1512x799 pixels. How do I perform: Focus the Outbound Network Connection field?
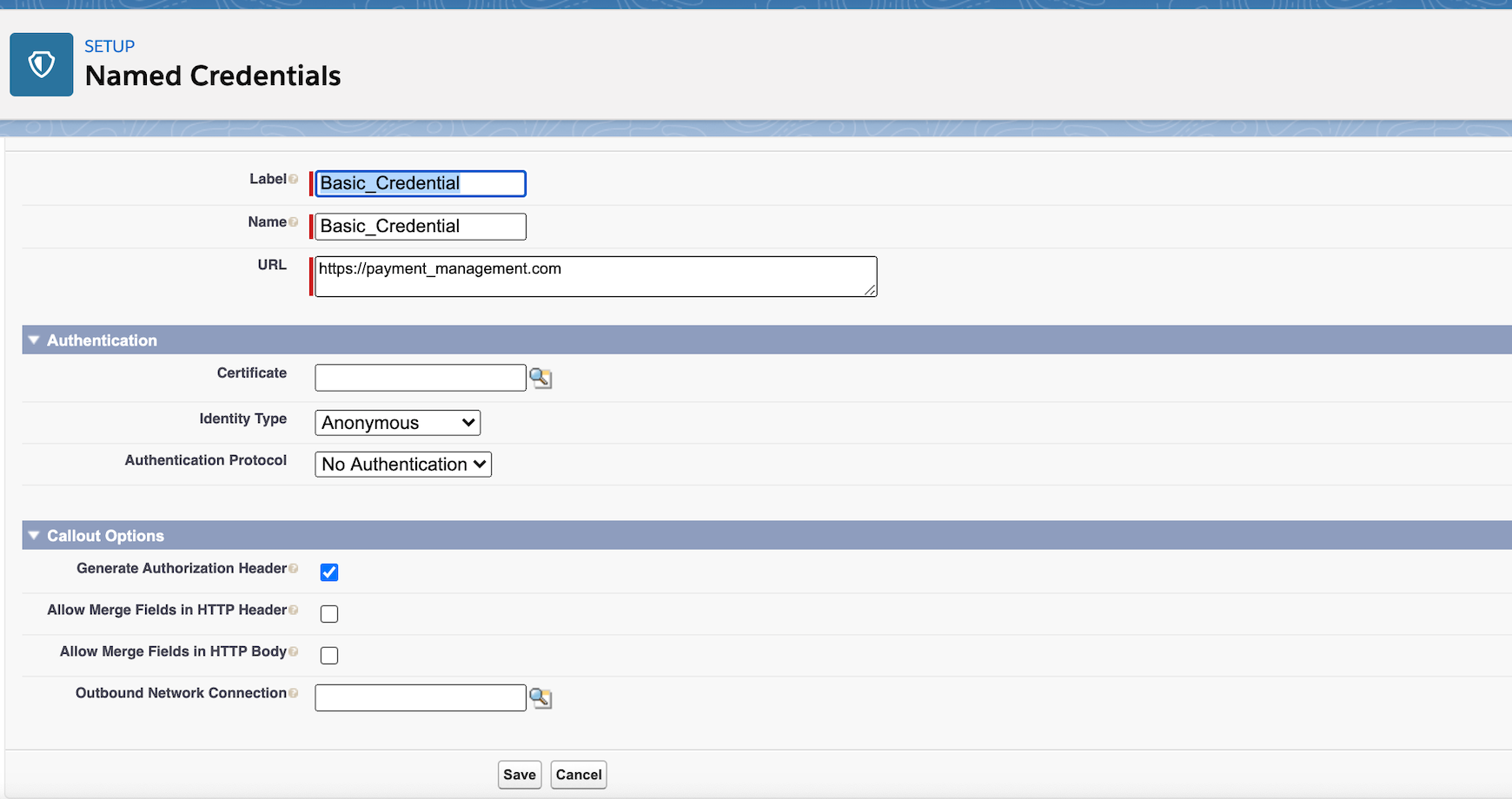[x=421, y=697]
